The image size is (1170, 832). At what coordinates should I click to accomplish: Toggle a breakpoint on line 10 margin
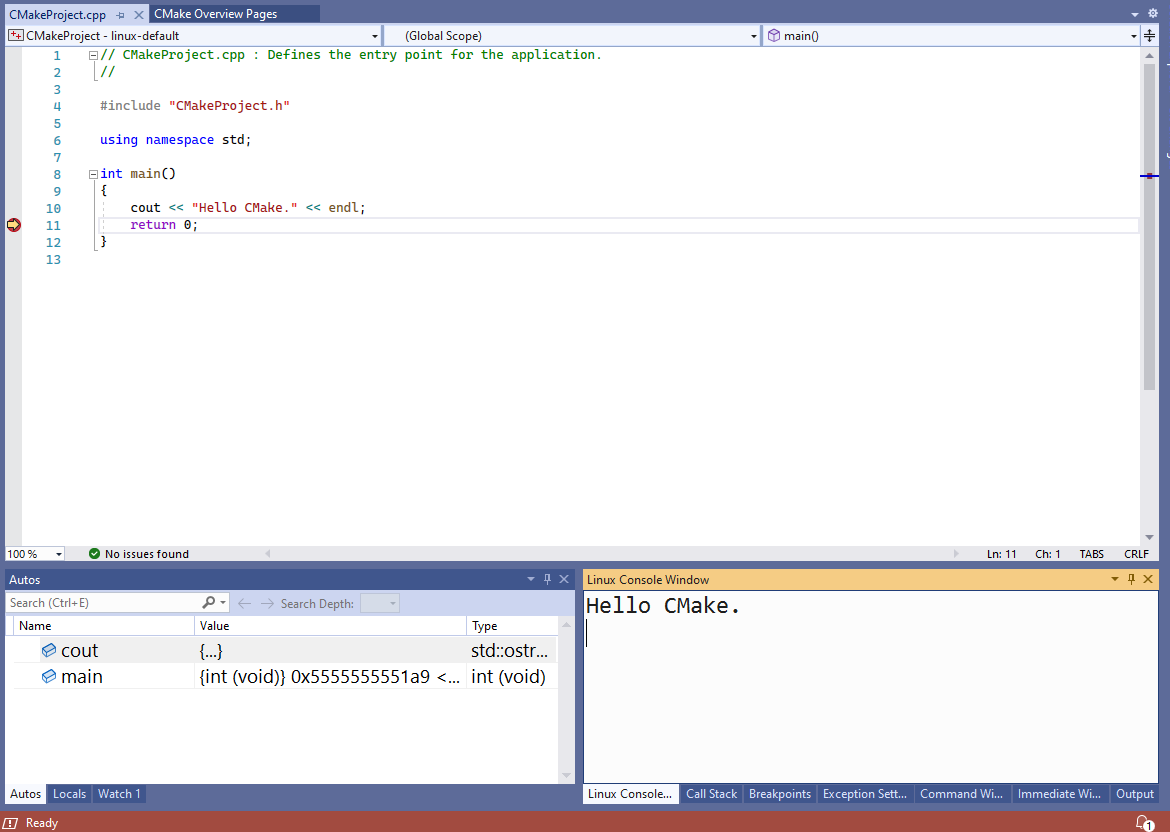click(14, 207)
